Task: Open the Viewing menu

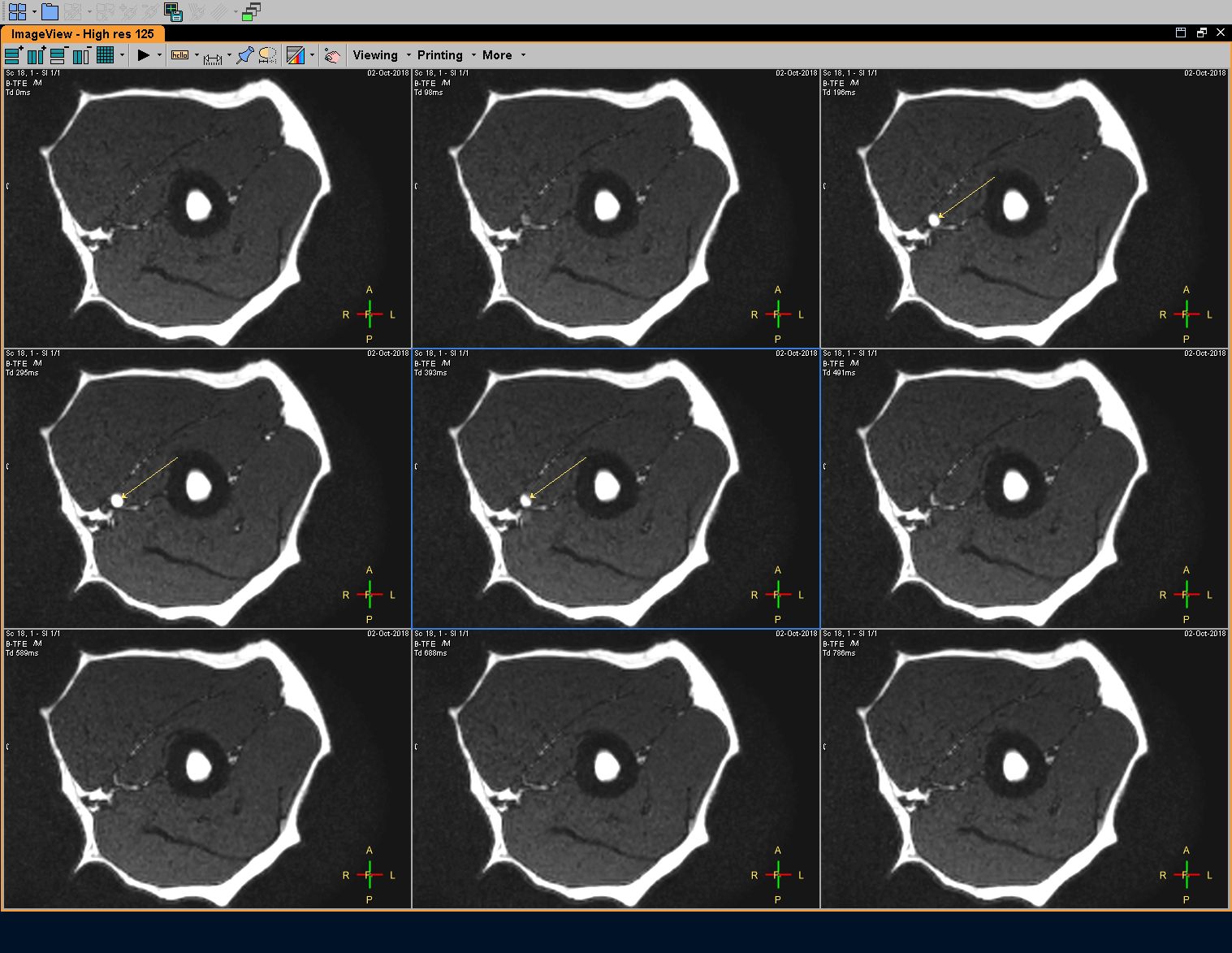Action: [375, 55]
